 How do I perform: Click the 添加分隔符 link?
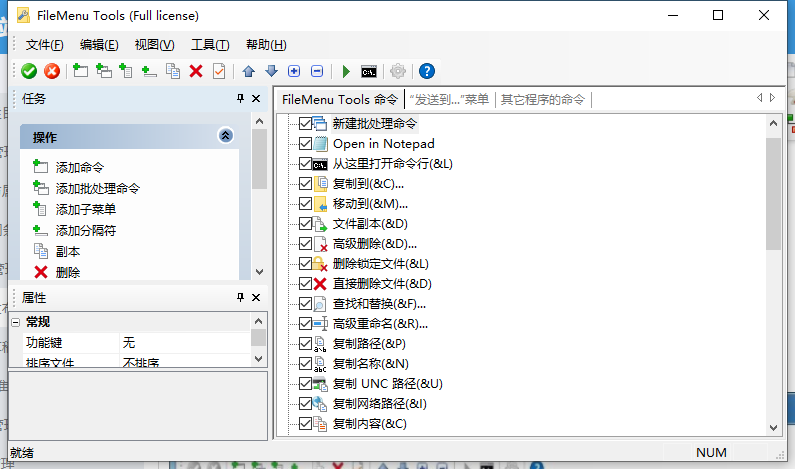tap(86, 231)
